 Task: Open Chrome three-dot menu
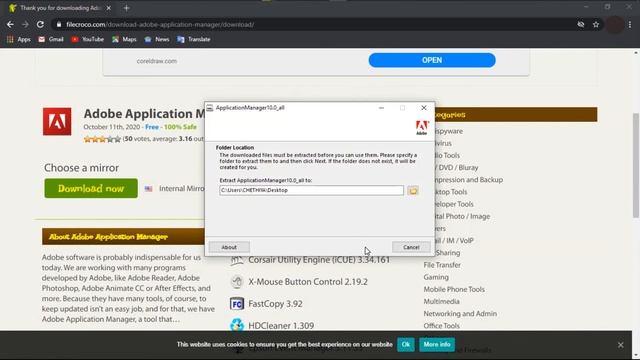tap(630, 24)
